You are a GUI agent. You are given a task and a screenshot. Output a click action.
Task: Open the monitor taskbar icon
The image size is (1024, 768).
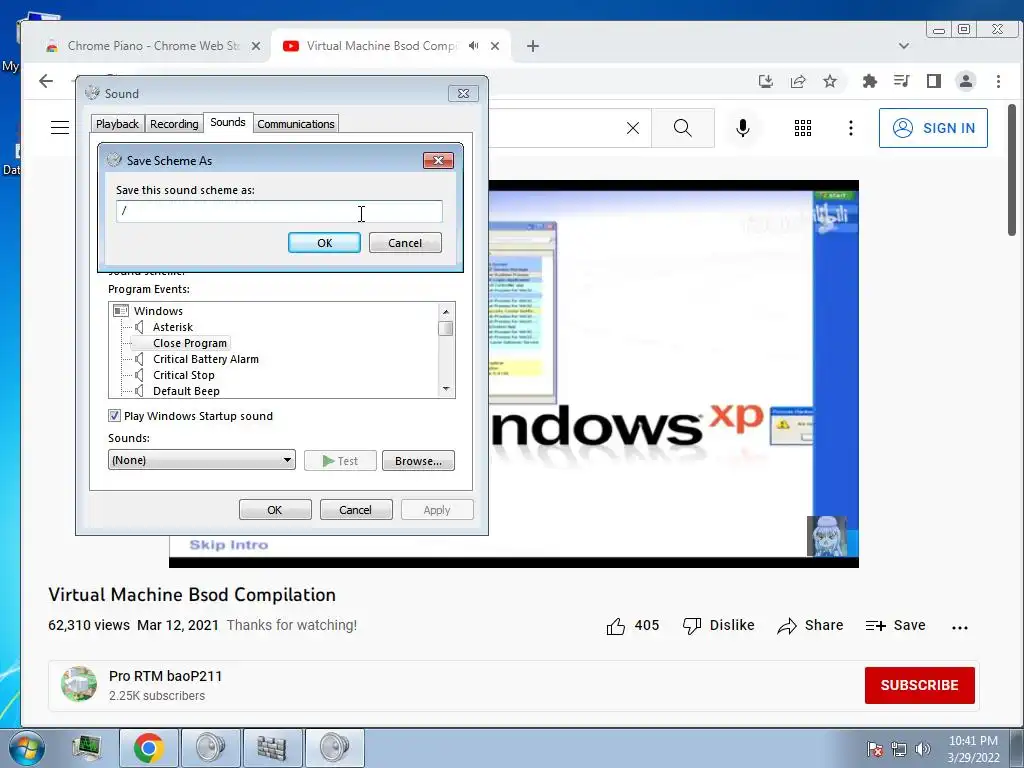pos(87,748)
